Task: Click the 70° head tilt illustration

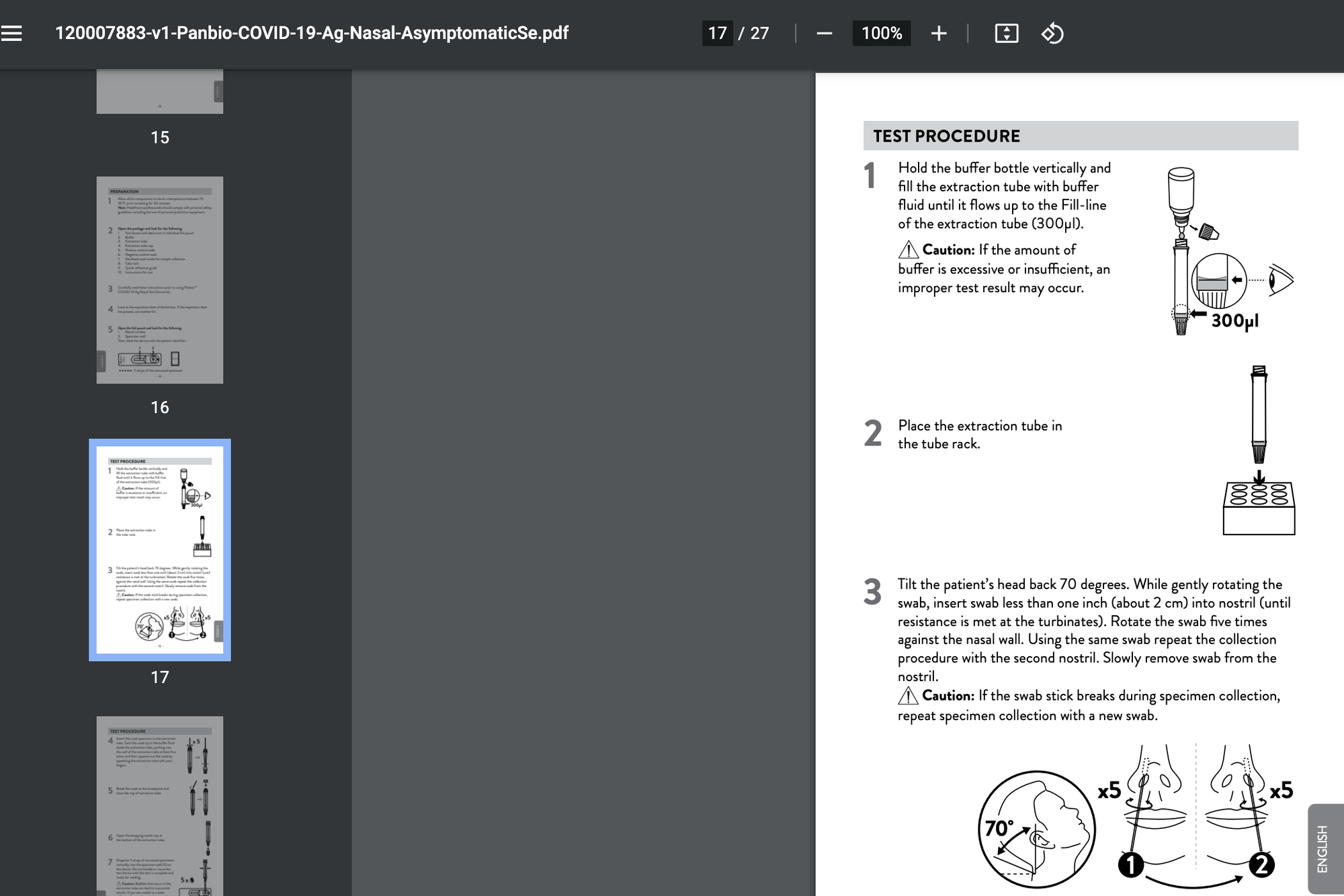Action: point(1036,830)
